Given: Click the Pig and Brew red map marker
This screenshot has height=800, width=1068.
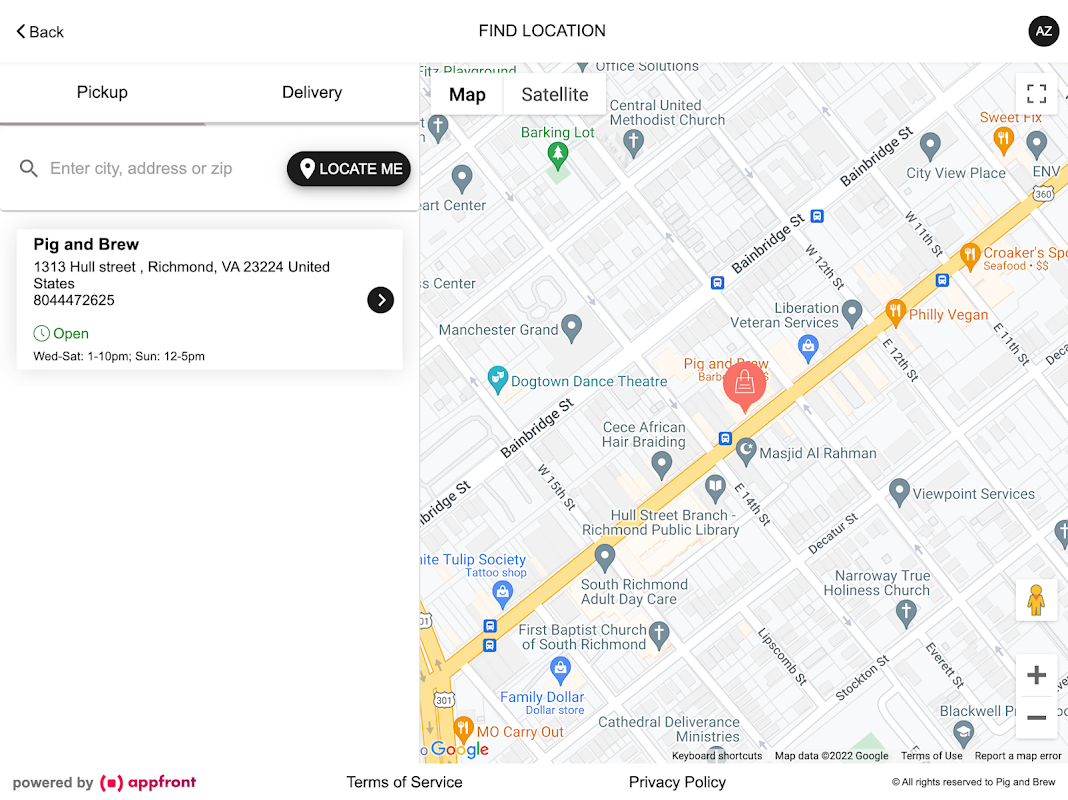Looking at the screenshot, I should (744, 387).
